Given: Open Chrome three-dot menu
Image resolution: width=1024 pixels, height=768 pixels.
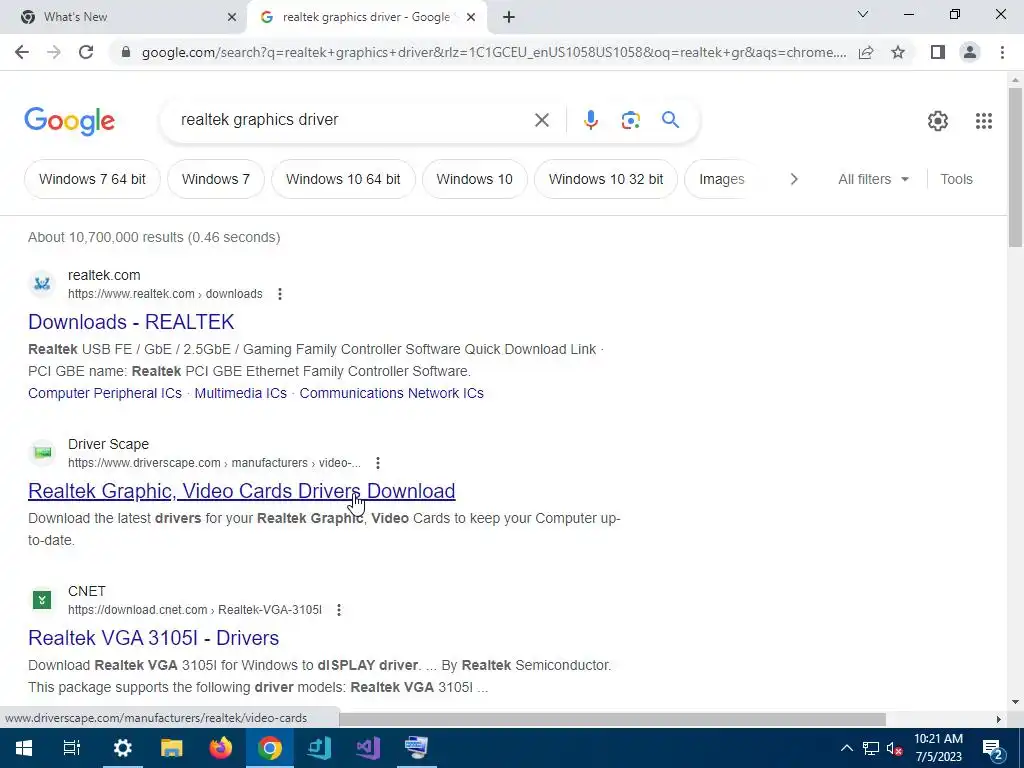Looking at the screenshot, I should 1002,52.
